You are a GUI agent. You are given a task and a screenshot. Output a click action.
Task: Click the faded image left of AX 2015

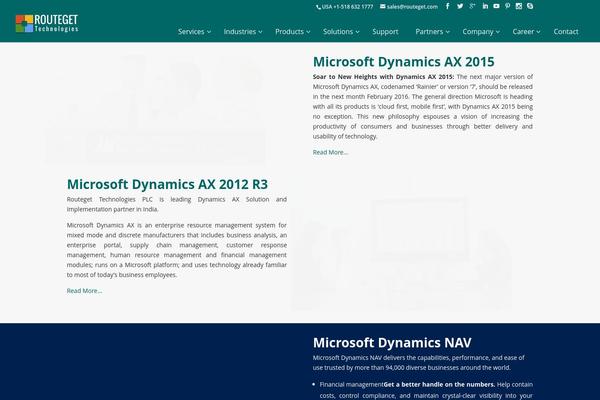[x=156, y=109]
